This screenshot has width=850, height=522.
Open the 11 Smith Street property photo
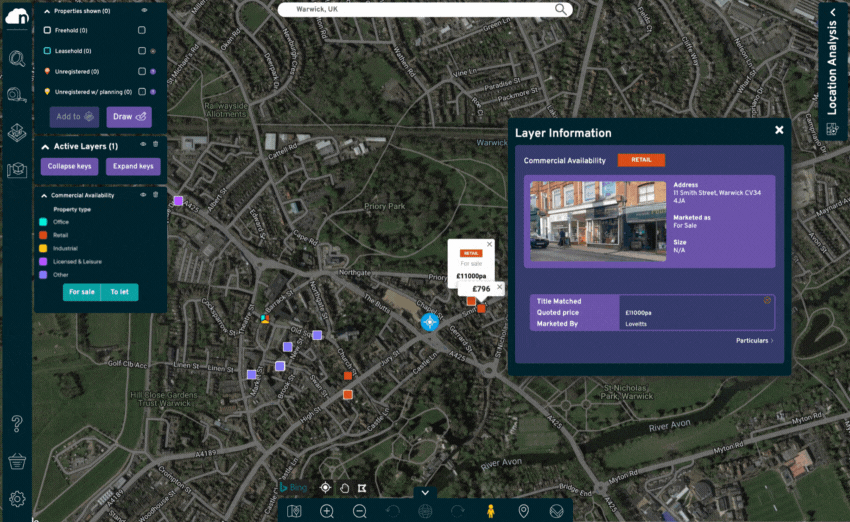coord(598,221)
